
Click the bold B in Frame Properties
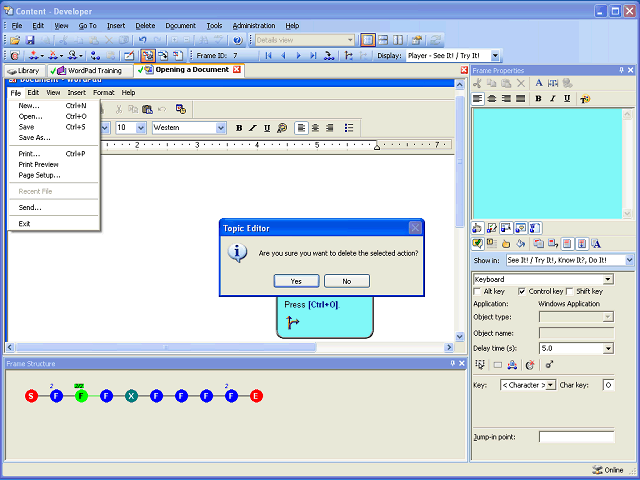[x=538, y=98]
